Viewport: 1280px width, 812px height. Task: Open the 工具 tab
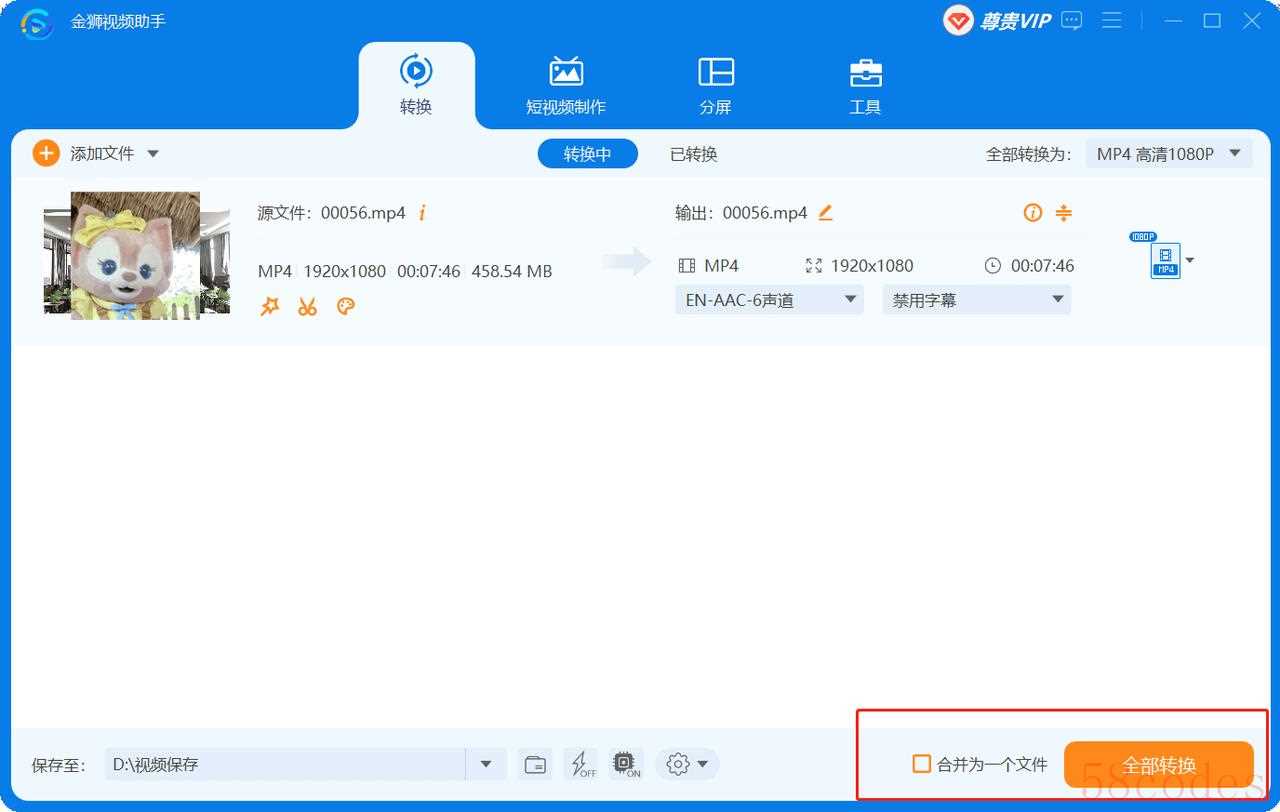pos(865,86)
